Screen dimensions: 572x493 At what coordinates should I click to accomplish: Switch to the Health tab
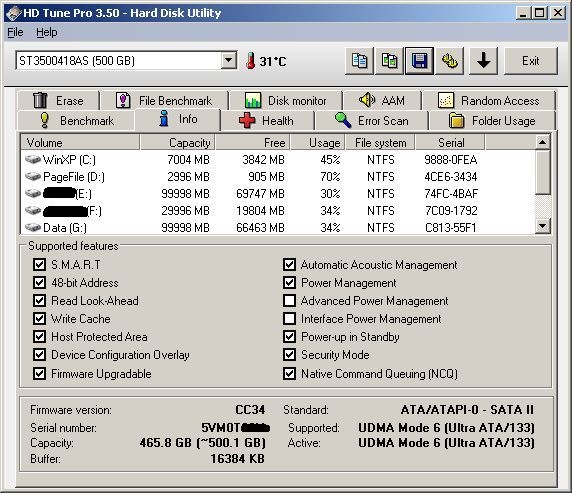(x=267, y=120)
